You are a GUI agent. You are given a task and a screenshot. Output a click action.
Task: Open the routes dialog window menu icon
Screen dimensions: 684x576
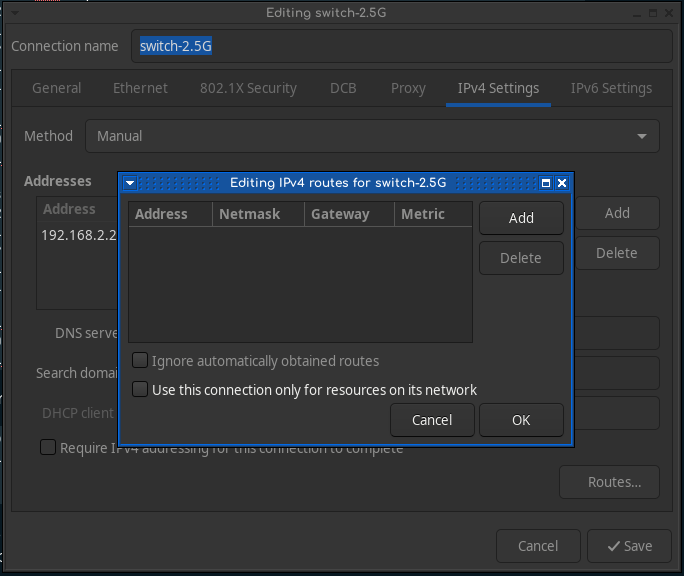[130, 183]
